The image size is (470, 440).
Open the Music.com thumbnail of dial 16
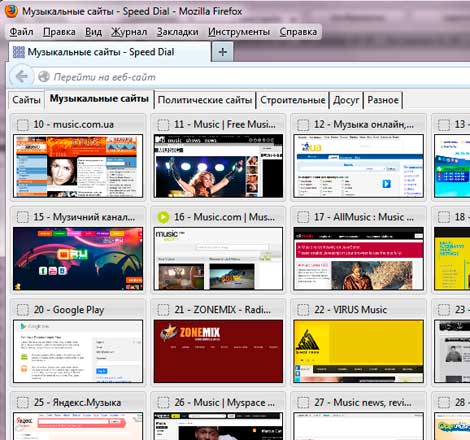pyautogui.click(x=218, y=259)
